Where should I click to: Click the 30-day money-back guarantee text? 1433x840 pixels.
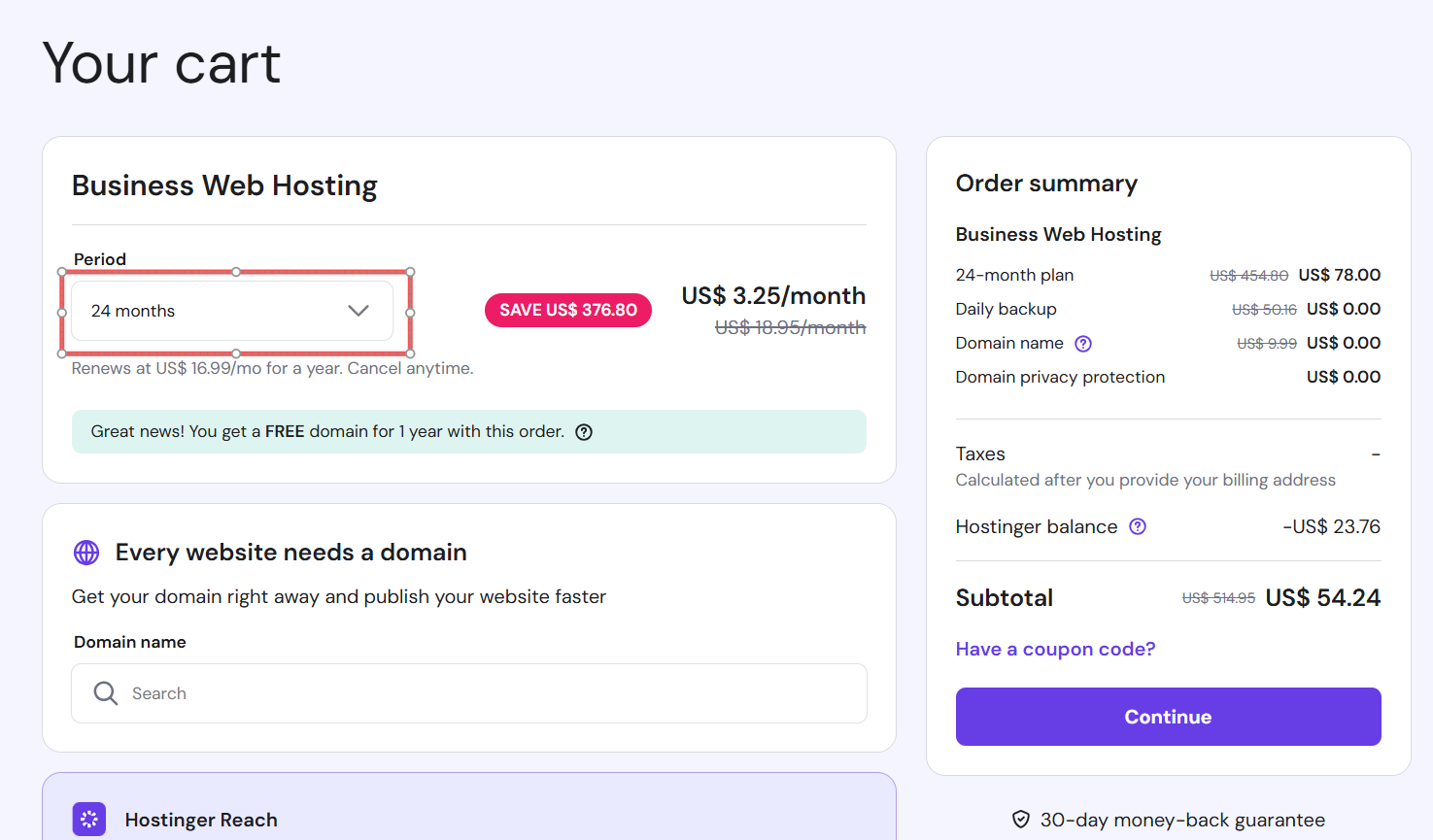[x=1182, y=820]
